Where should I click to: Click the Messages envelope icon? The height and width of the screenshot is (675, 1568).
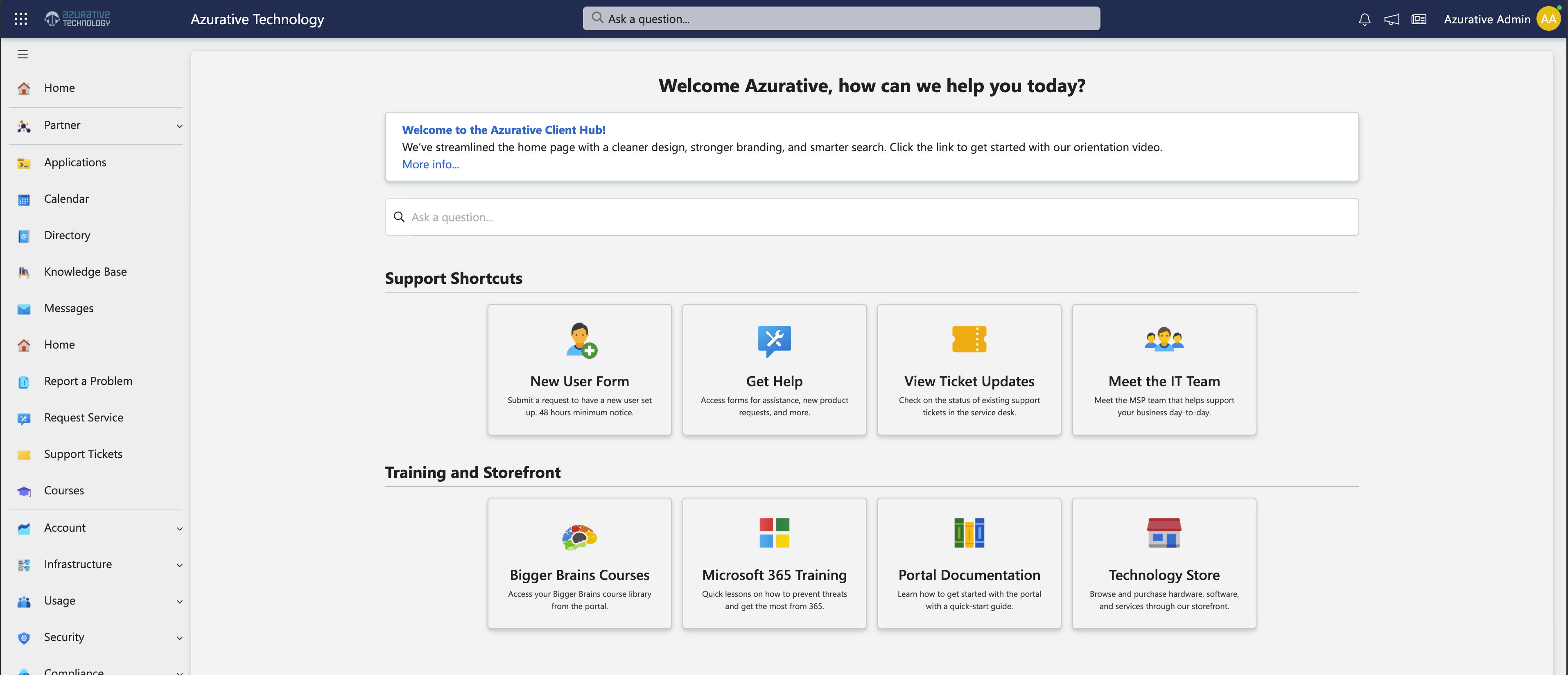[x=24, y=308]
